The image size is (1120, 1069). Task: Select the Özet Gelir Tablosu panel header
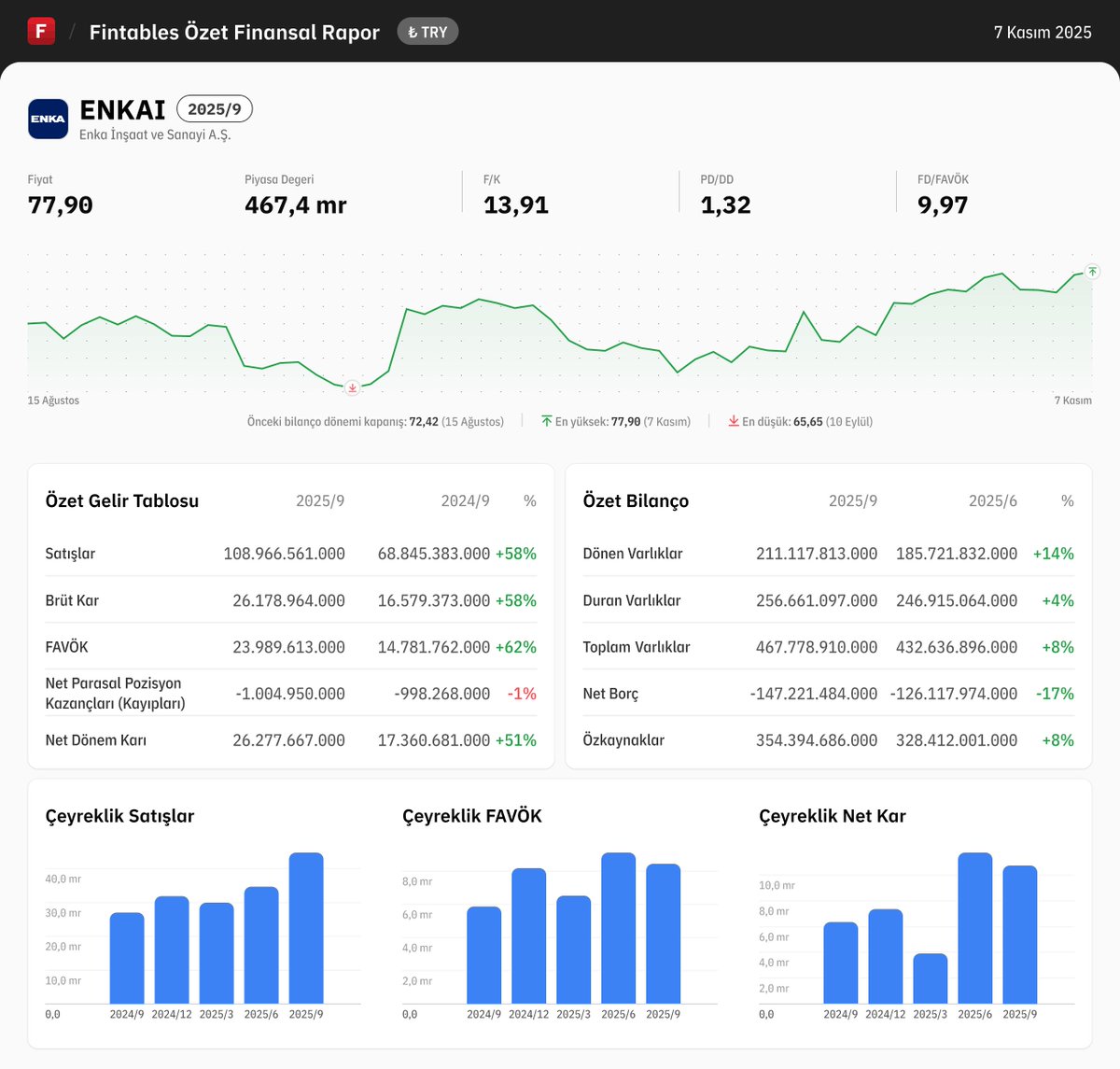(x=121, y=500)
